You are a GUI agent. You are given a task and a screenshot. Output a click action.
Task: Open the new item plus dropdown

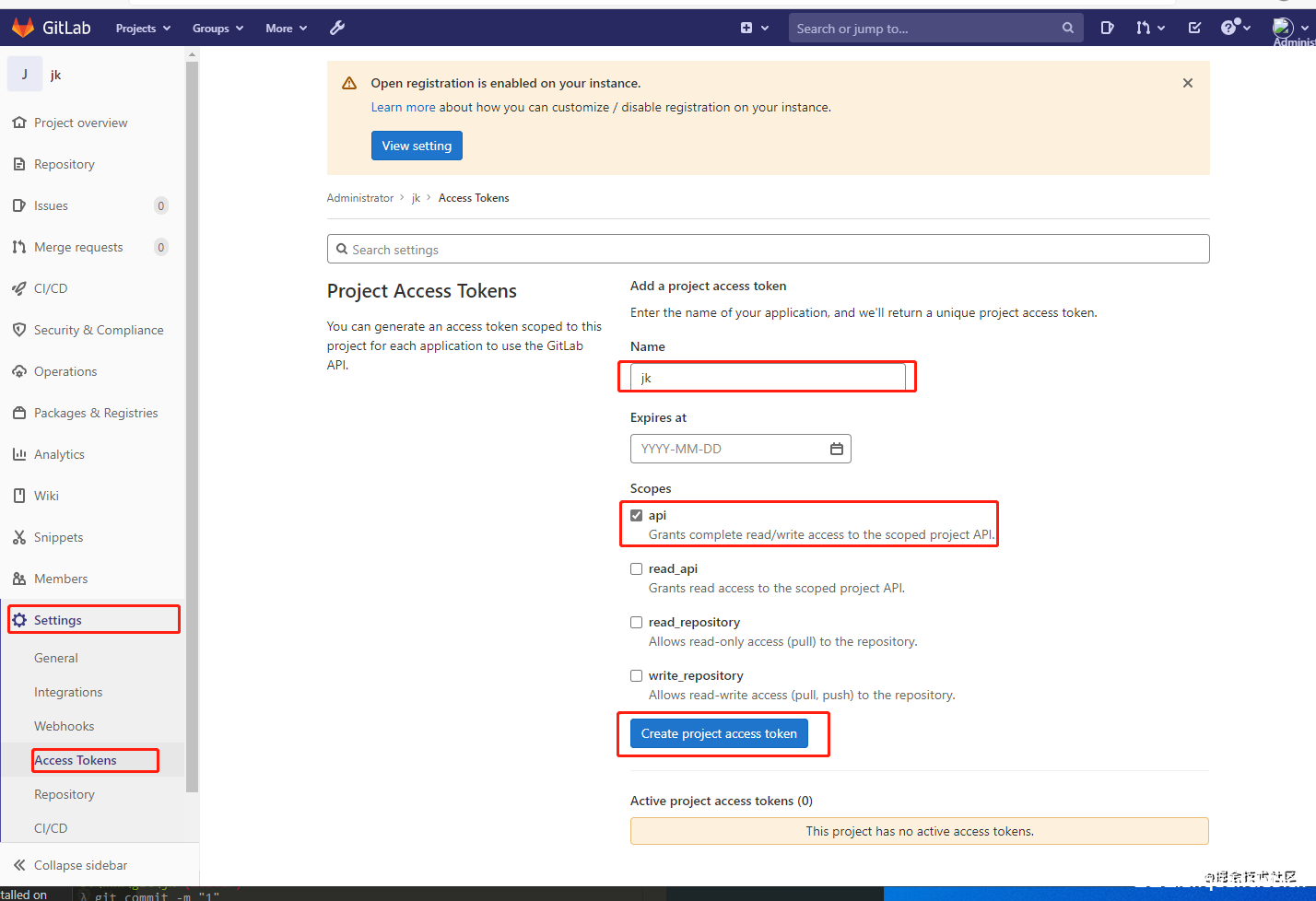pyautogui.click(x=754, y=28)
